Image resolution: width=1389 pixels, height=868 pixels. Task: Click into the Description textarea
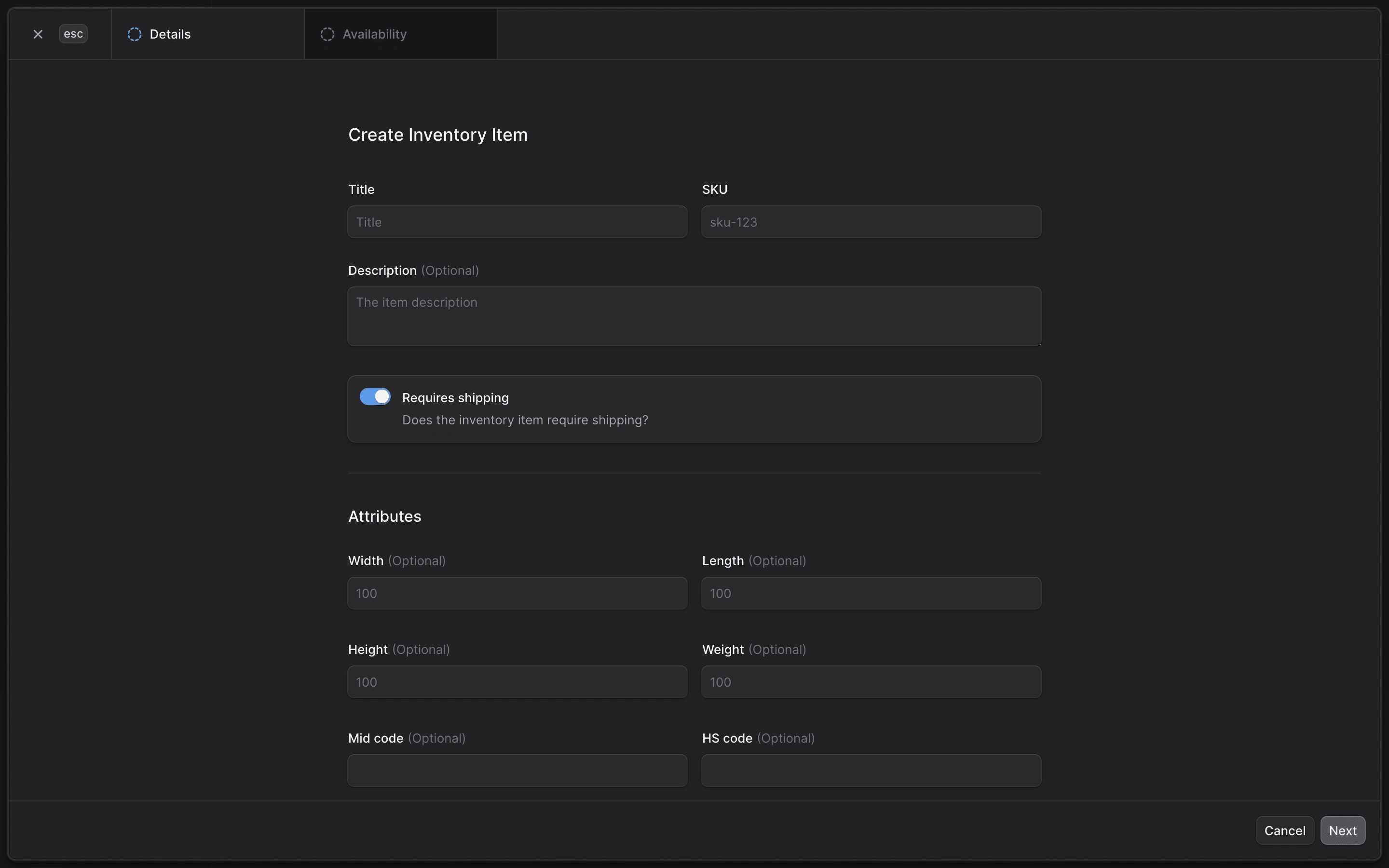(x=694, y=316)
